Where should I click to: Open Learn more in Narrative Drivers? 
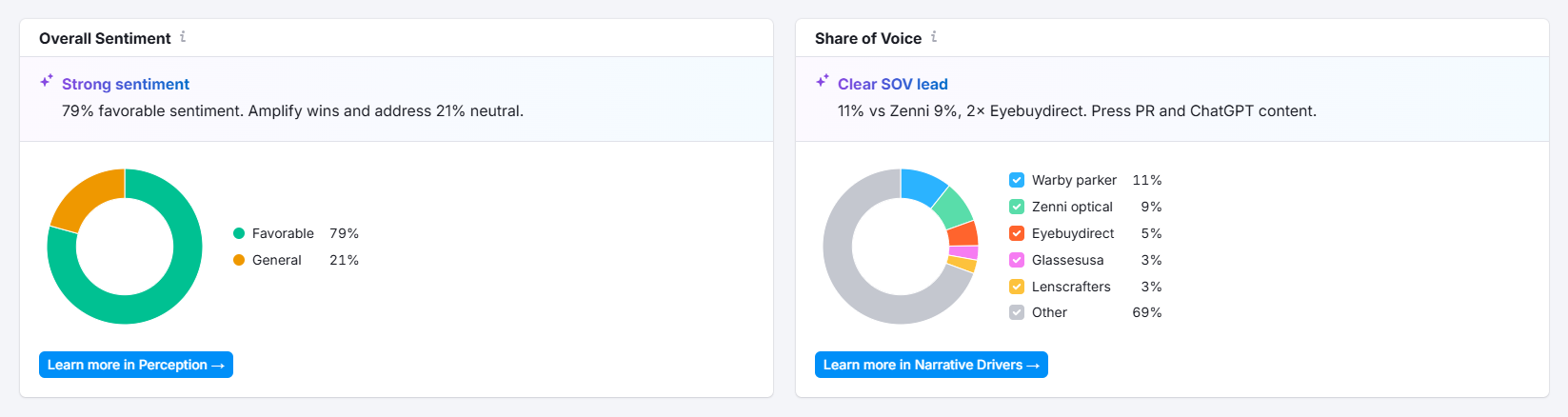(x=931, y=365)
